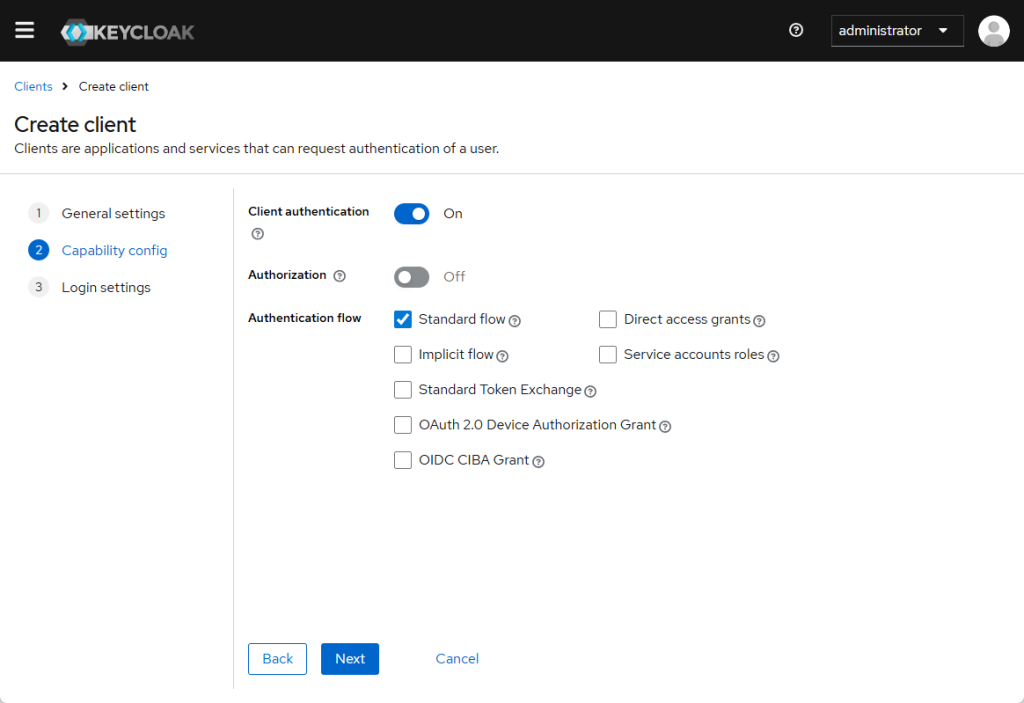Show help for Standard Token Exchange
Image resolution: width=1024 pixels, height=703 pixels.
590,391
